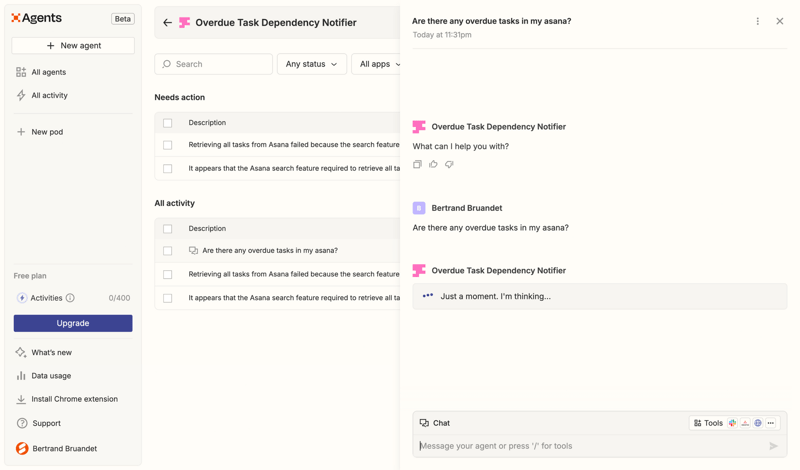Click the send message arrow

coord(773,446)
